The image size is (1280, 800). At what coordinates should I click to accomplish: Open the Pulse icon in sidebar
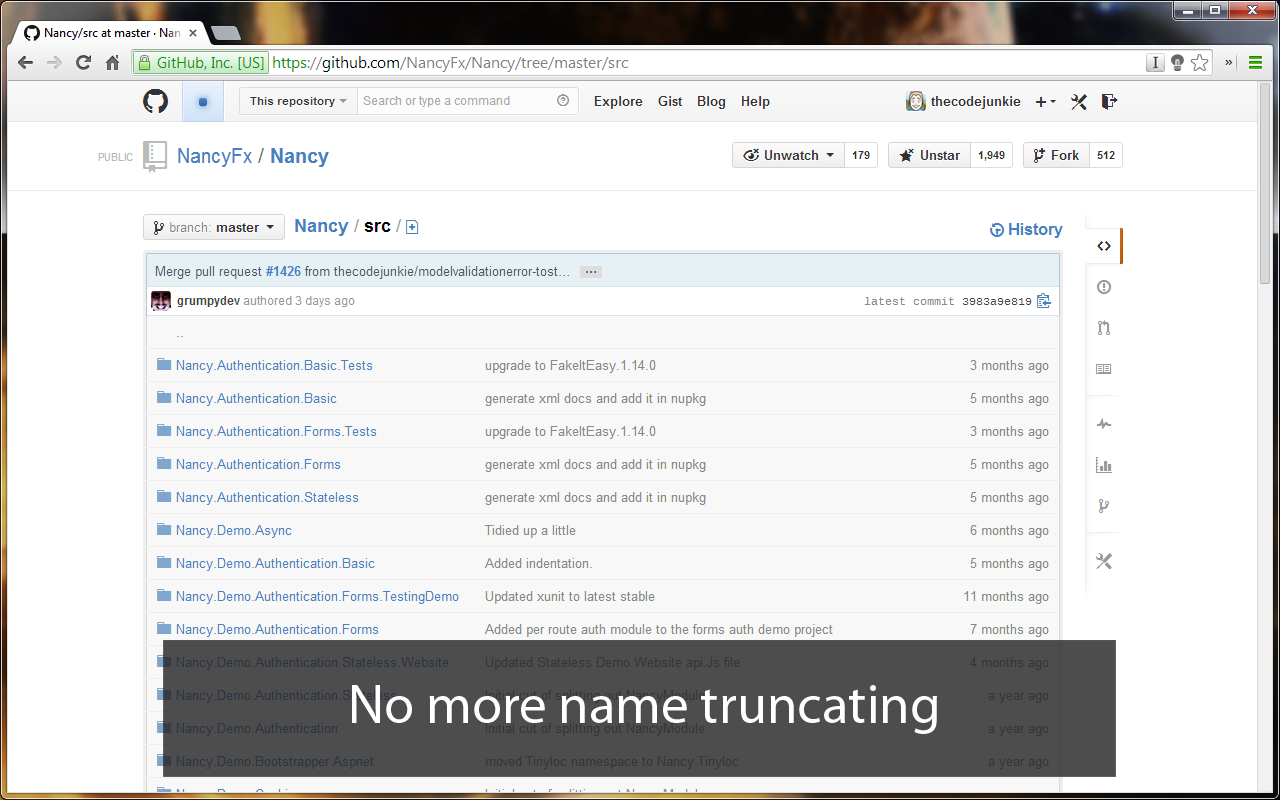(x=1104, y=424)
